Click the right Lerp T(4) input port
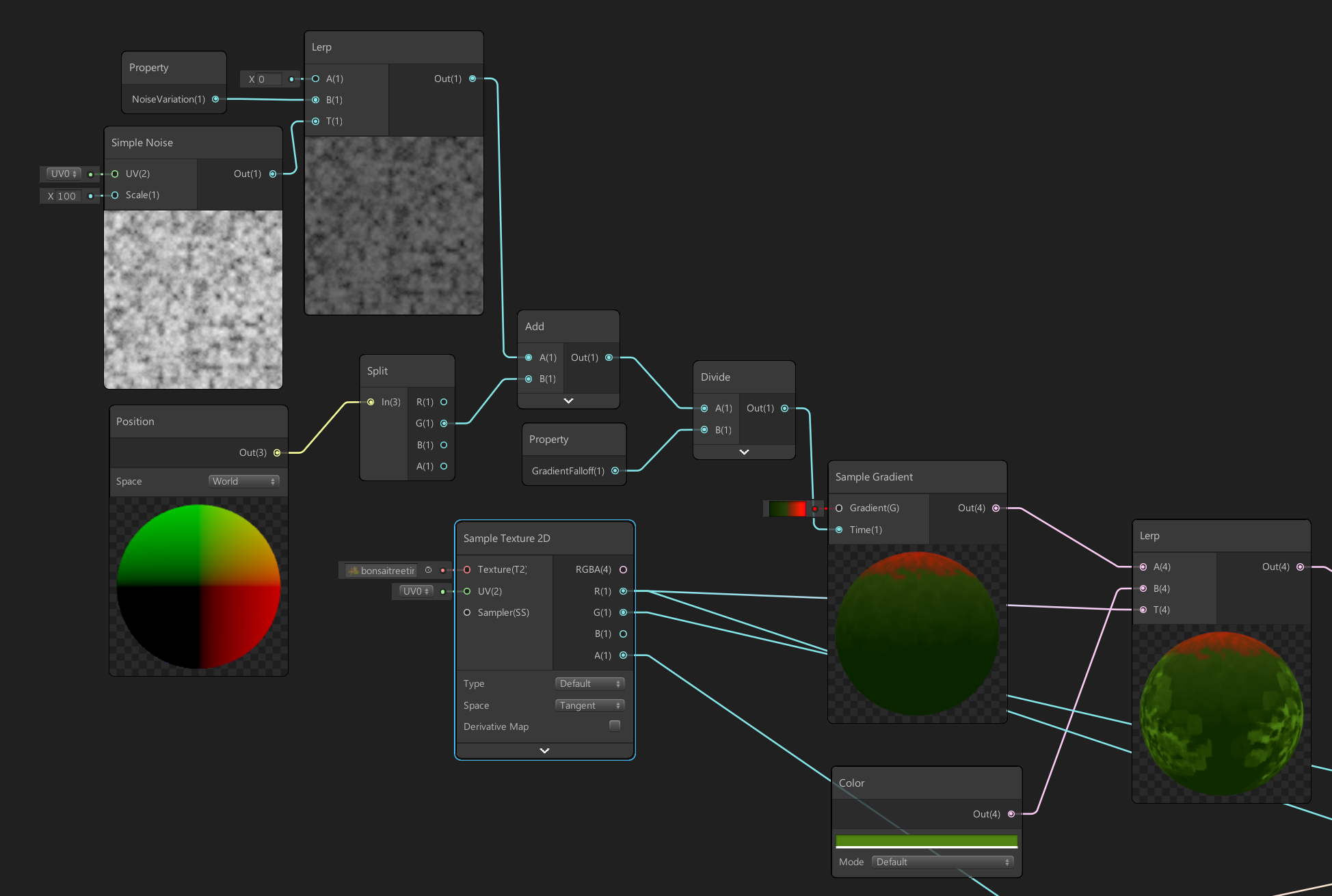 tap(1143, 610)
